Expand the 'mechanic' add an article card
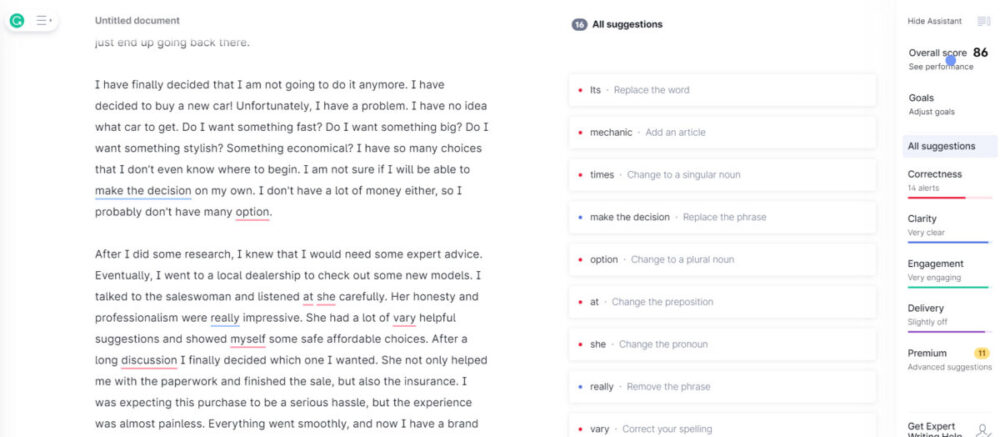Screen dimensions: 1000x437 (722, 133)
